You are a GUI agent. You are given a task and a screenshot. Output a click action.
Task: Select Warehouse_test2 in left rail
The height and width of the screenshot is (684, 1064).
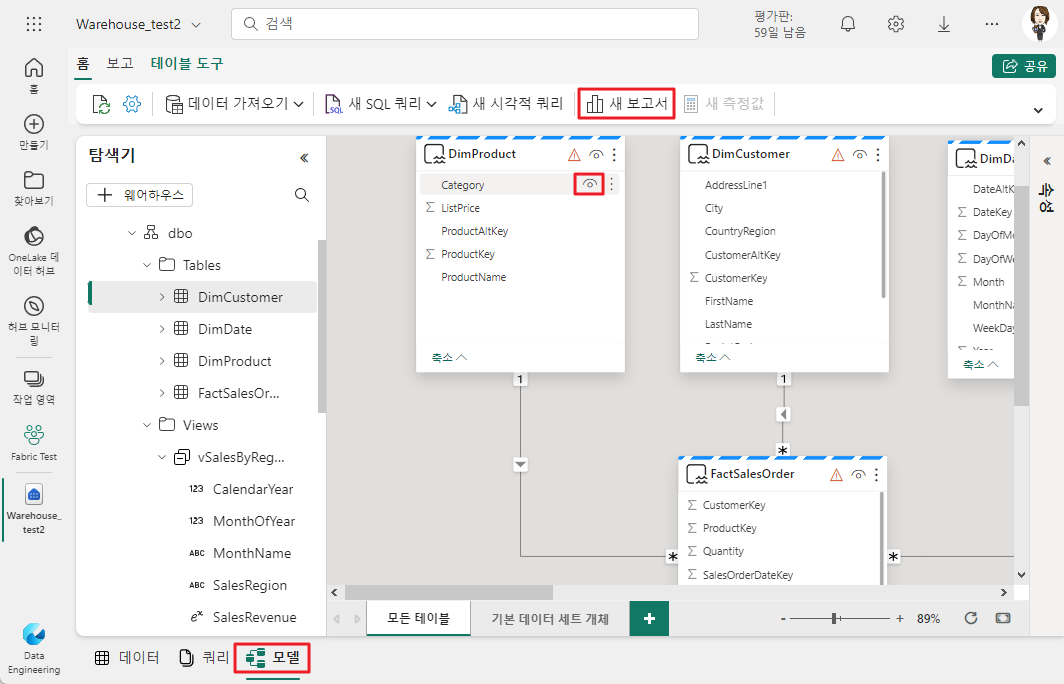coord(34,509)
